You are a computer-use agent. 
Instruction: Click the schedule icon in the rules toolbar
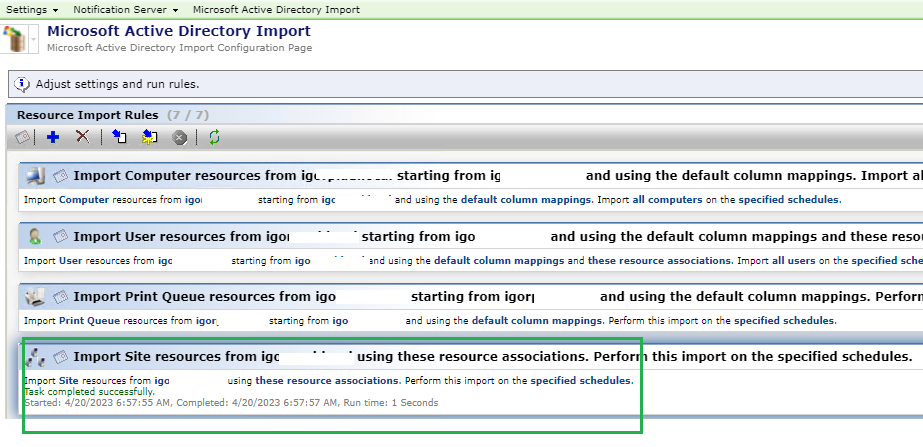click(22, 137)
